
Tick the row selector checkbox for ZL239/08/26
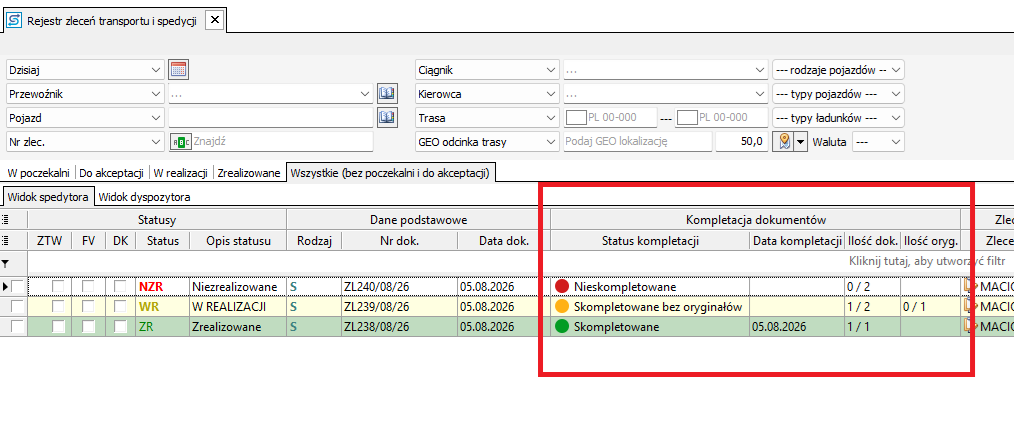click(x=18, y=306)
